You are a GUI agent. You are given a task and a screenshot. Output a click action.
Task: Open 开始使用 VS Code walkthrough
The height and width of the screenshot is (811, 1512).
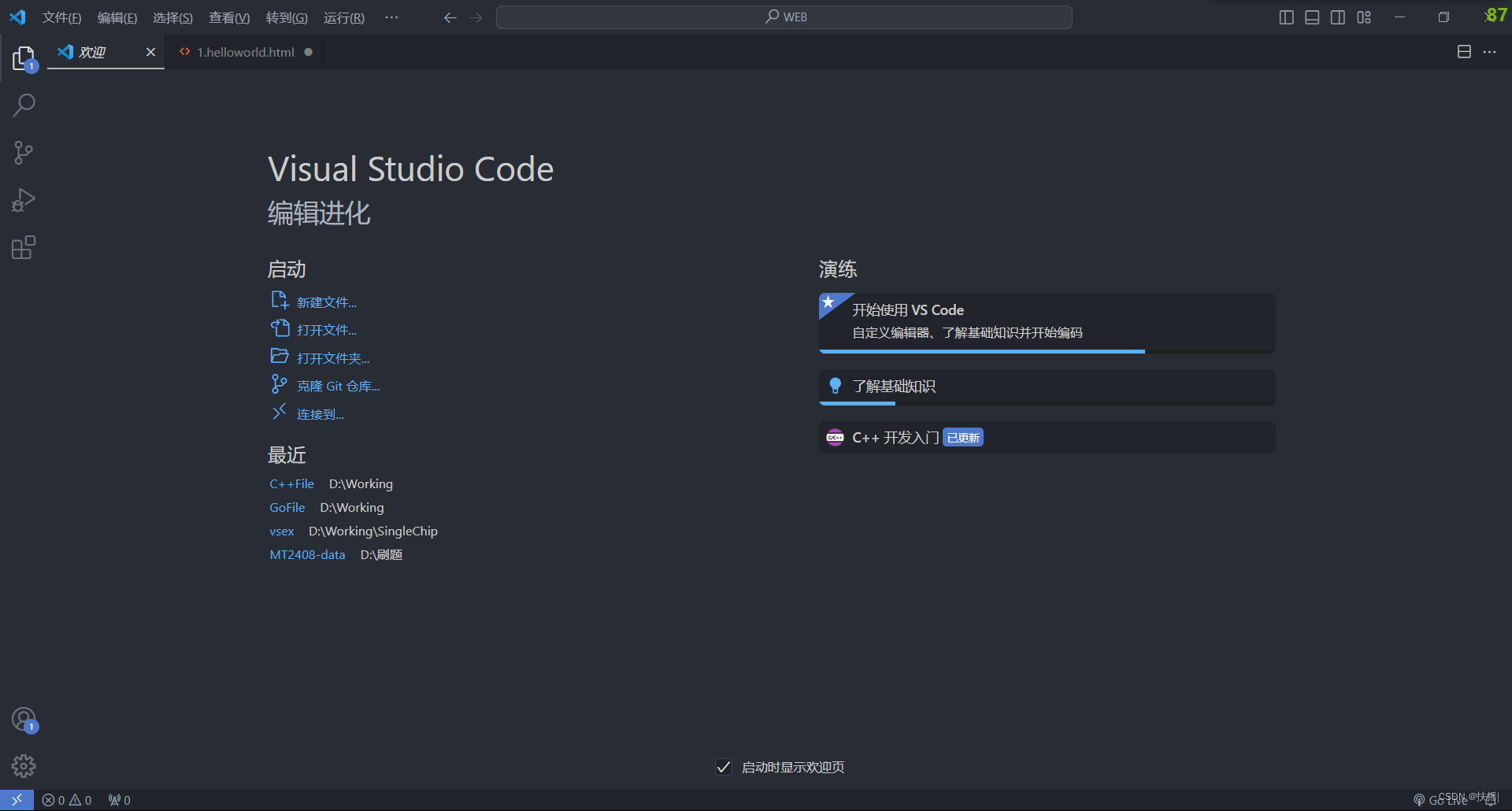pos(1047,323)
